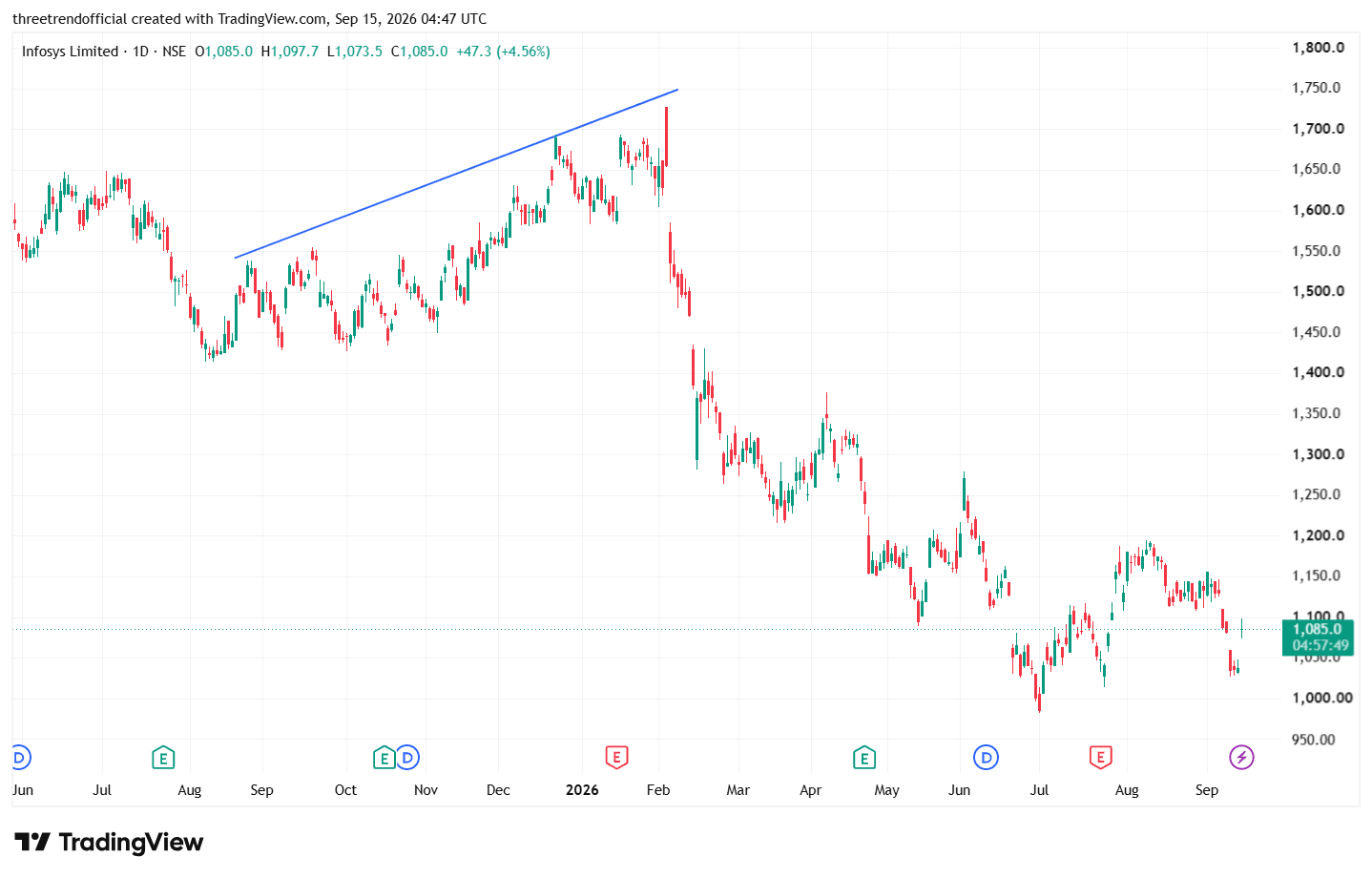Click the 1,400.0 price scale label
Viewport: 1372px width, 878px height.
(1318, 372)
